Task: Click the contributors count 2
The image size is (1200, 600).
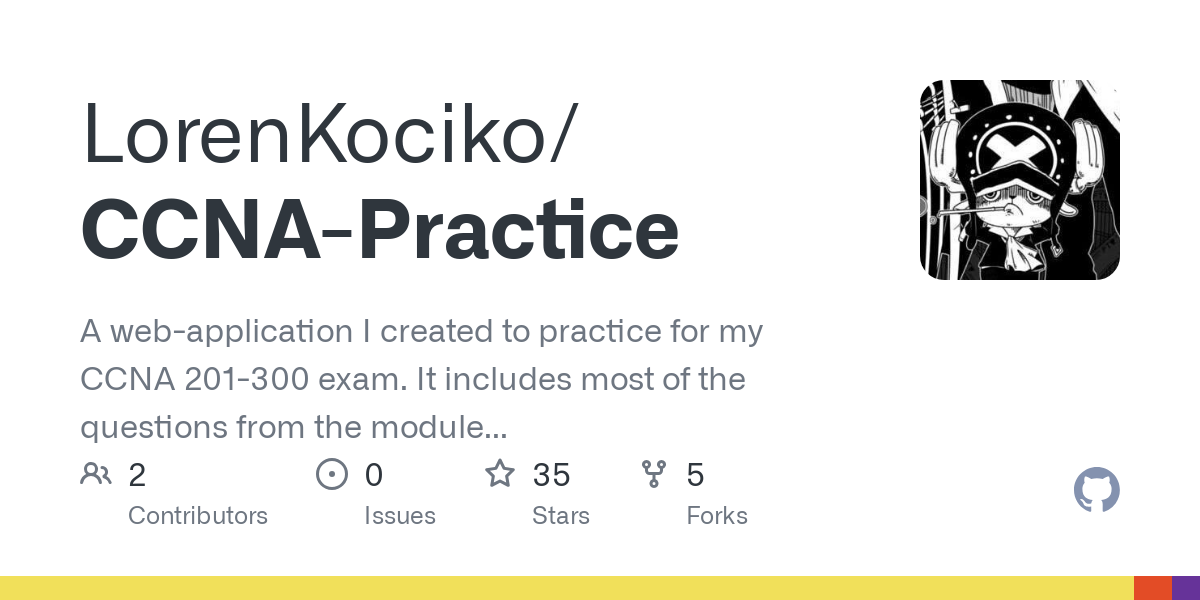Action: pyautogui.click(x=137, y=475)
